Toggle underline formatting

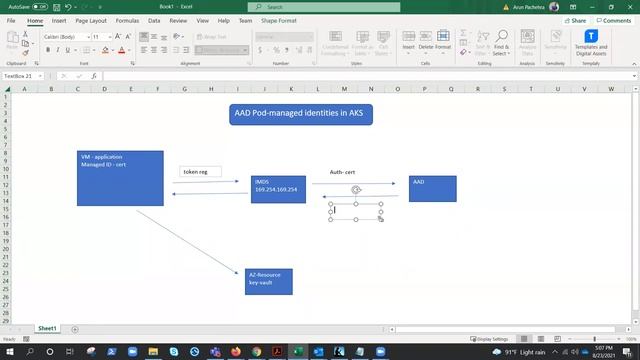tap(67, 50)
